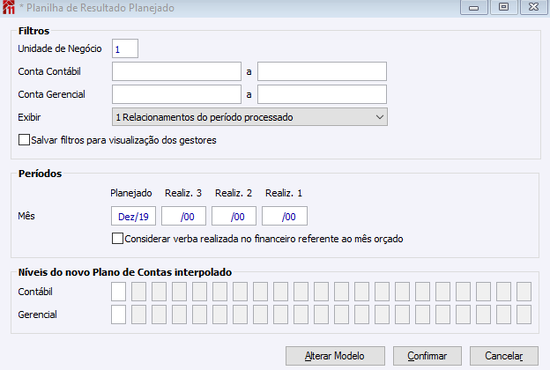Viewport: 550px width, 370px height.
Task: Click the first Gerencial level box
Action: (x=119, y=315)
